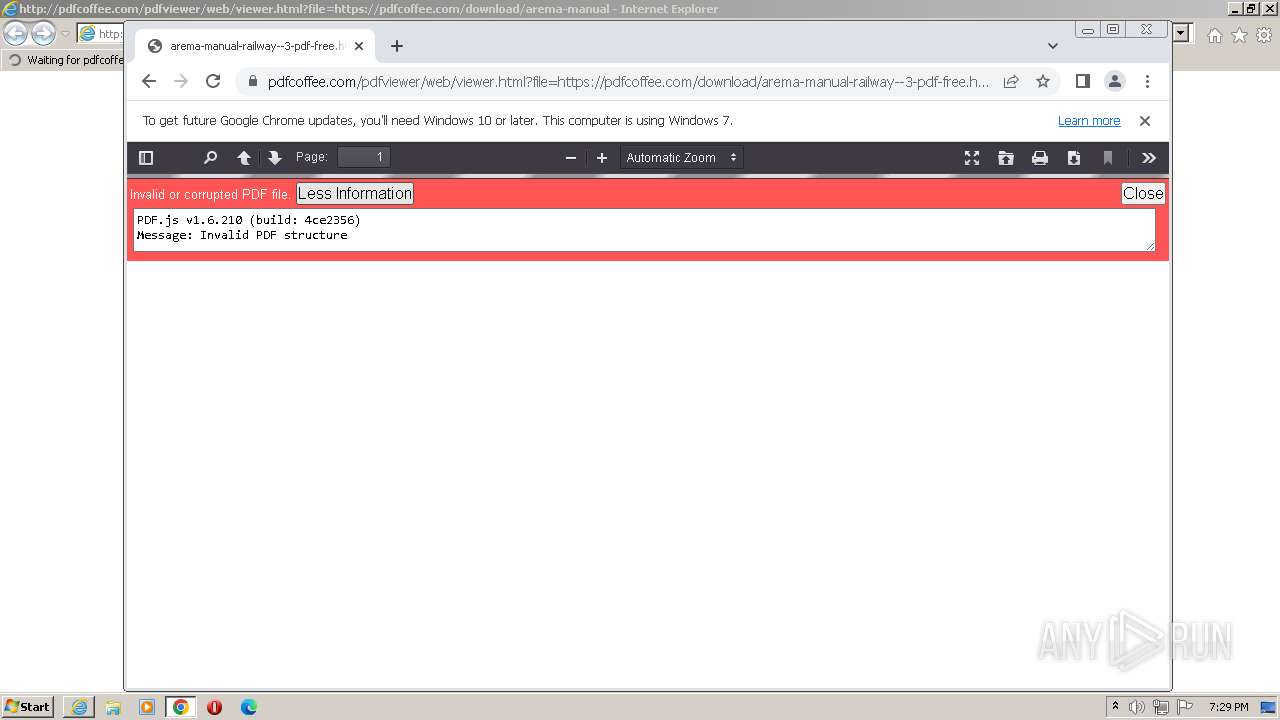Open the Chrome profile menu
1280x720 pixels.
pyautogui.click(x=1115, y=82)
